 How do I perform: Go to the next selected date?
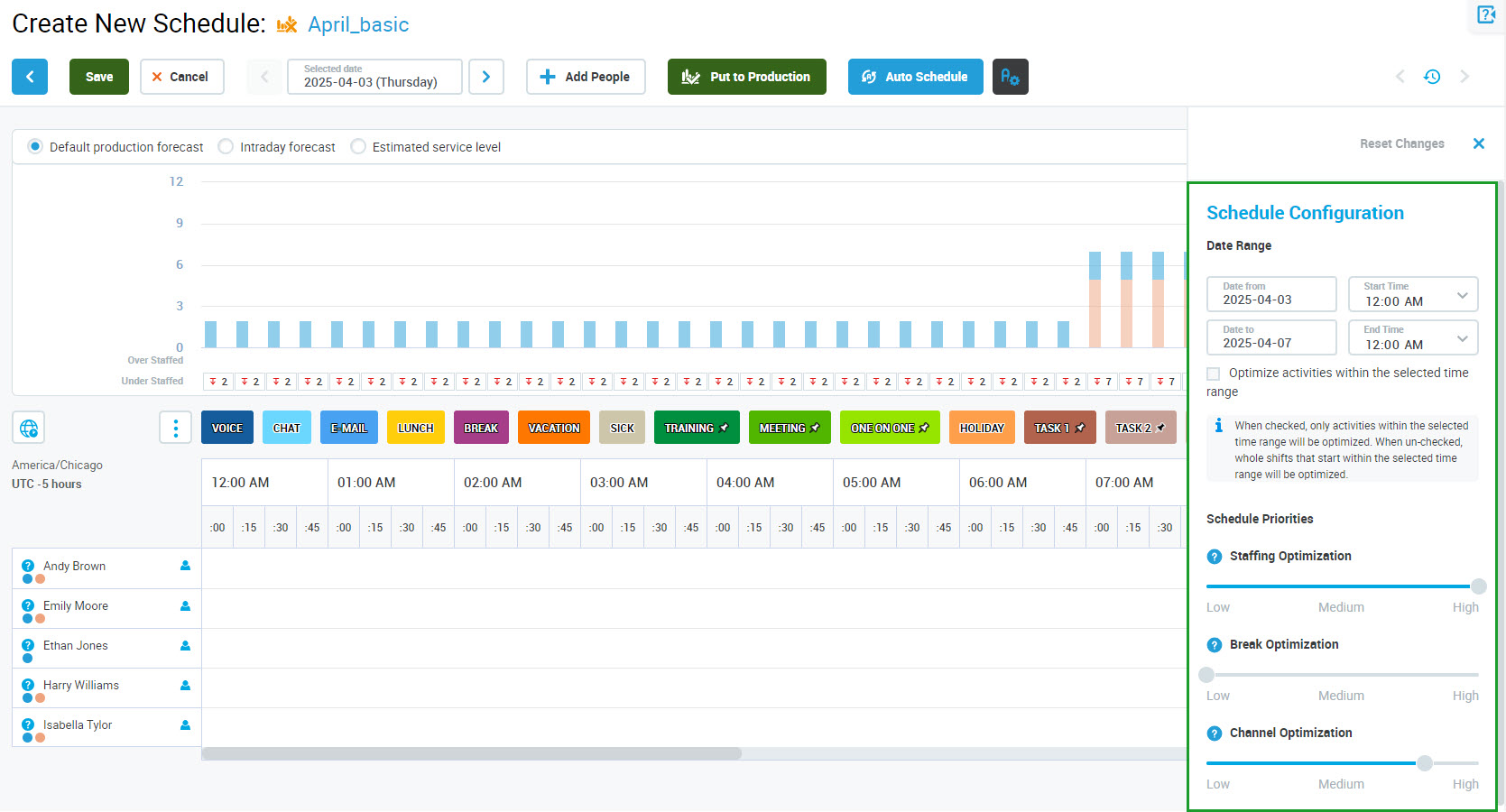click(486, 77)
